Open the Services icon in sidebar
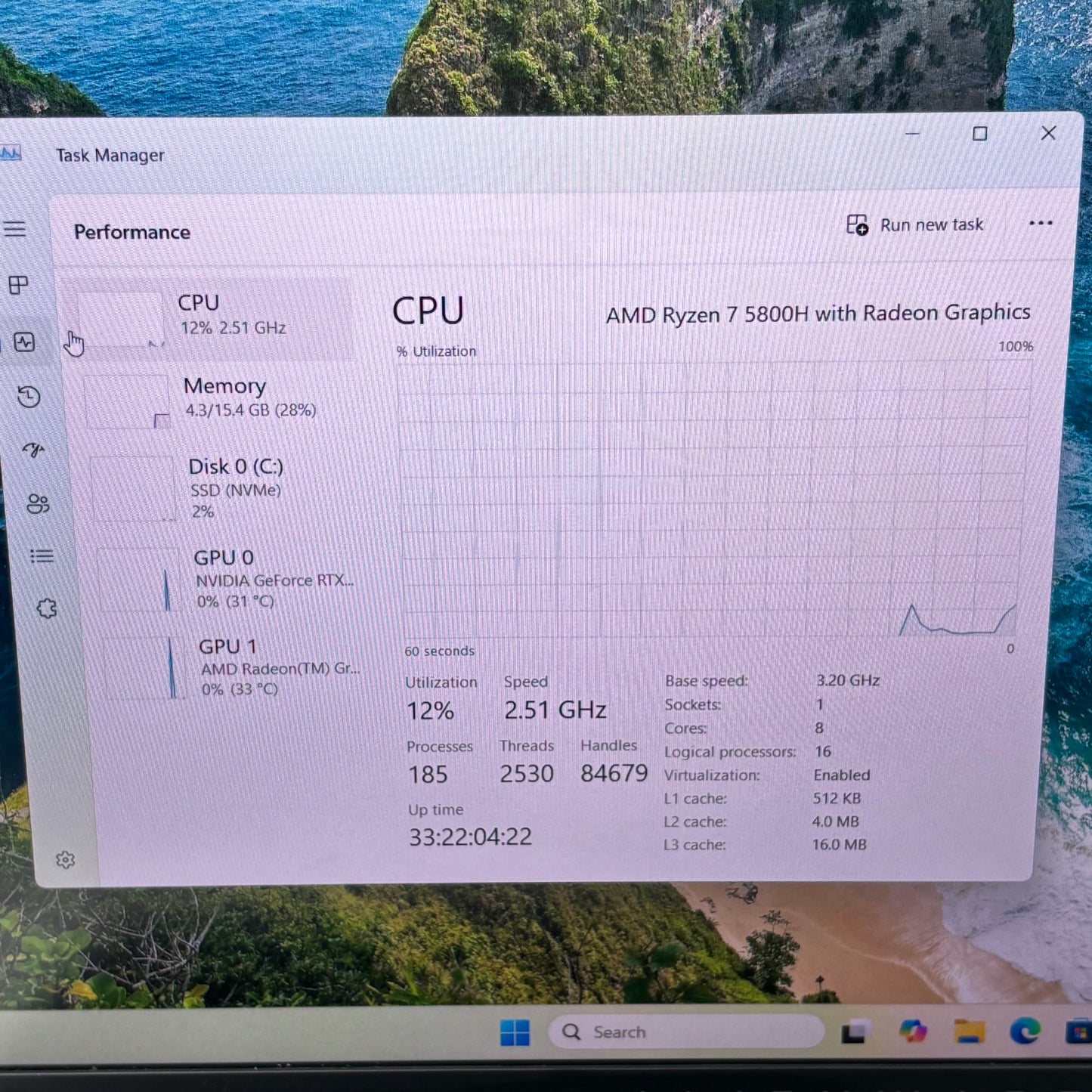Screen dimensions: 1092x1092 coord(47,607)
